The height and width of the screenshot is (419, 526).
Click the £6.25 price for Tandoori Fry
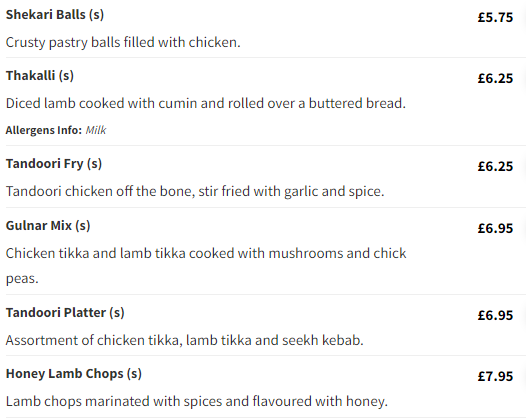(x=495, y=166)
